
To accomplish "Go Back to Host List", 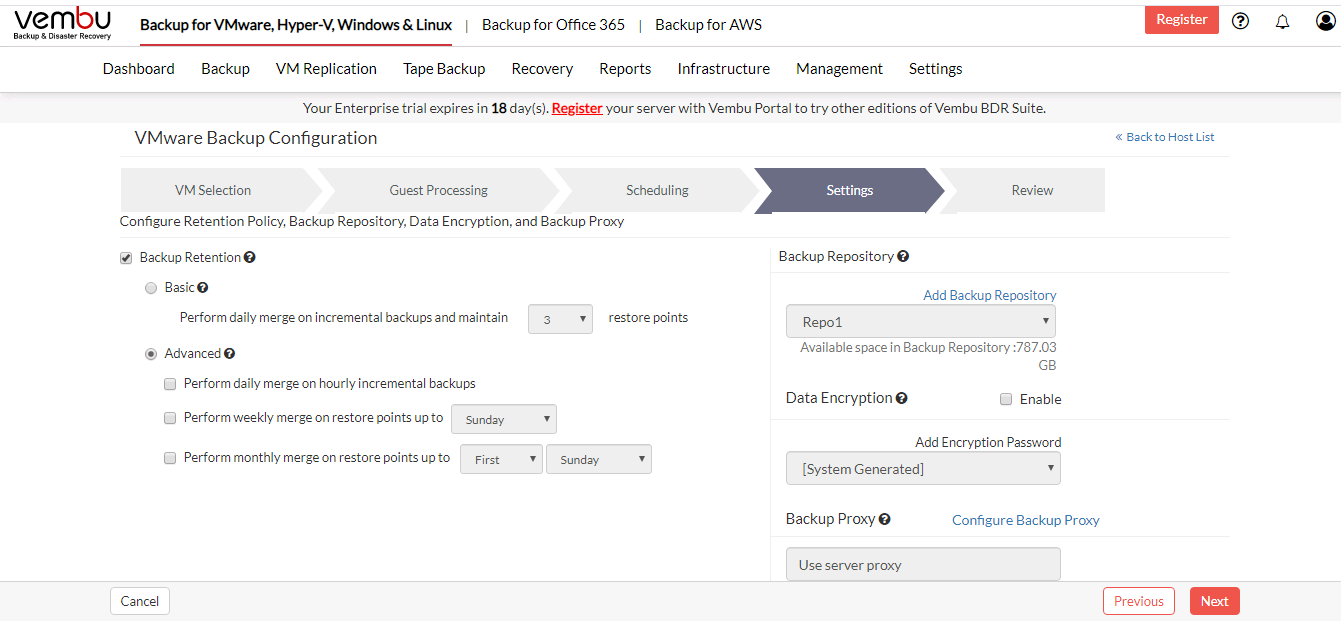I will (x=1165, y=137).
